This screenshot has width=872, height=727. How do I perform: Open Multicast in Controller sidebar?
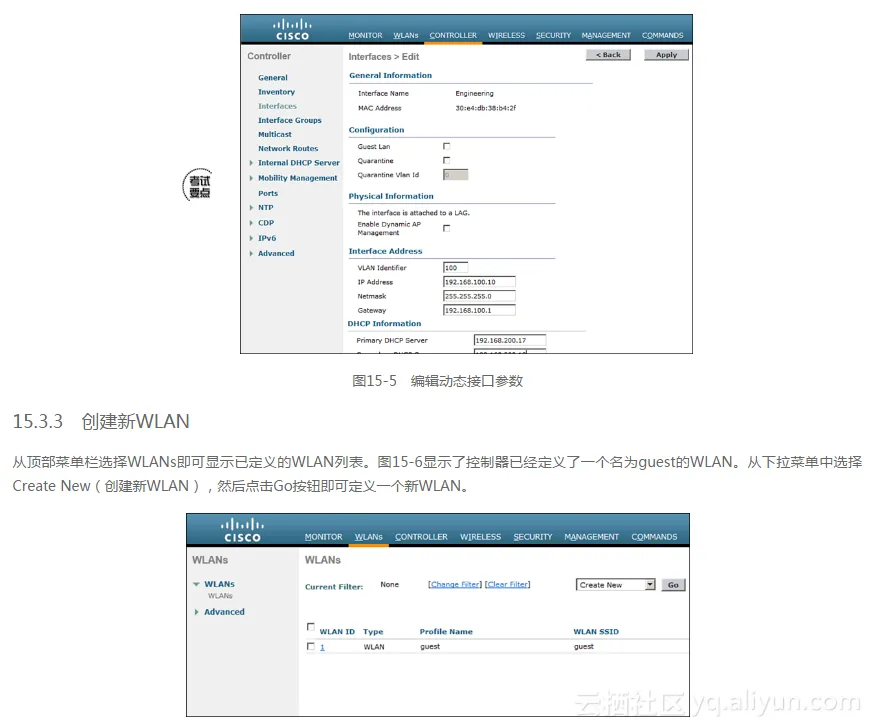point(275,135)
